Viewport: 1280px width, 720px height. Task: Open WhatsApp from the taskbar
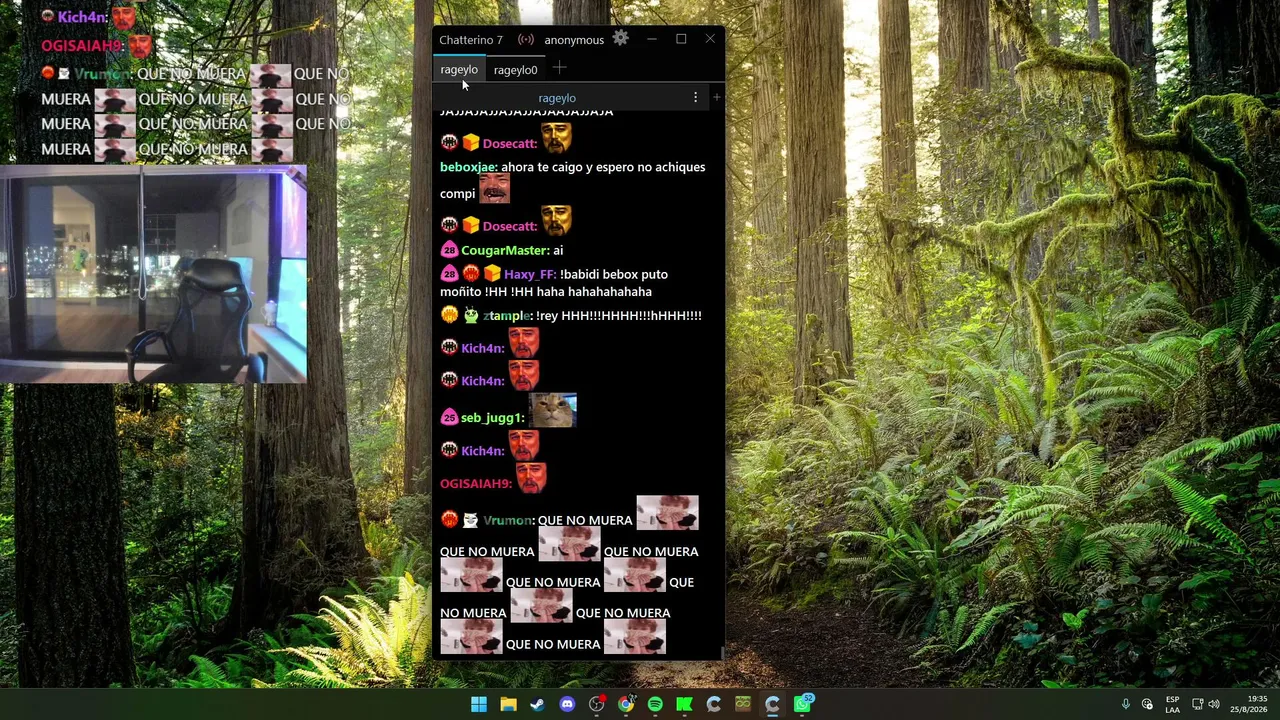(x=802, y=705)
